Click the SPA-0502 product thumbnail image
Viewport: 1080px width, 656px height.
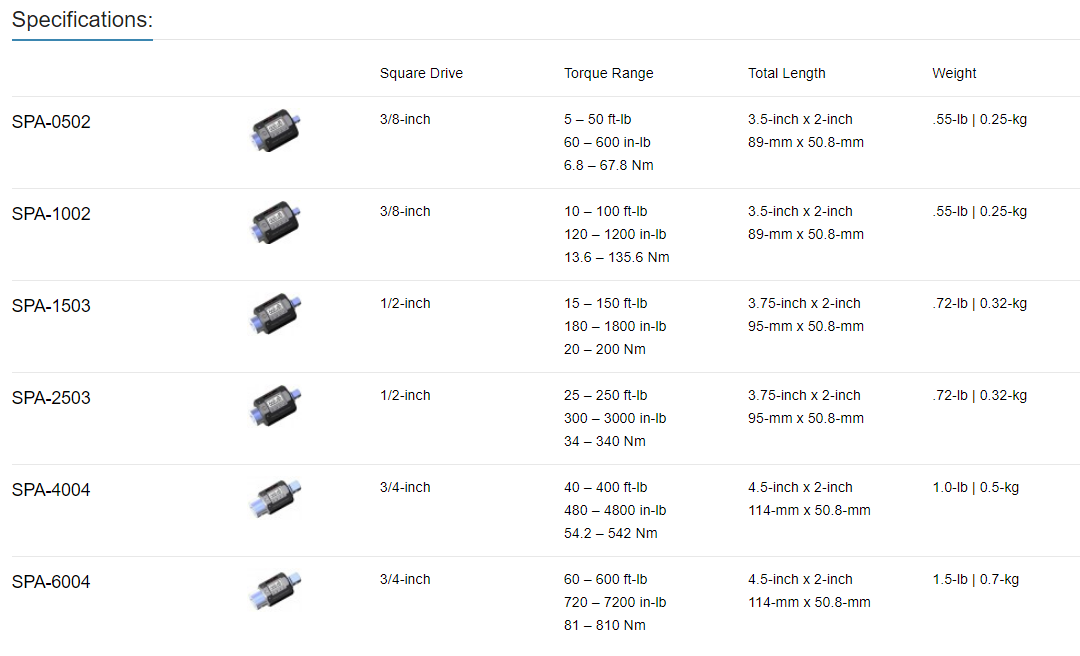click(x=276, y=130)
